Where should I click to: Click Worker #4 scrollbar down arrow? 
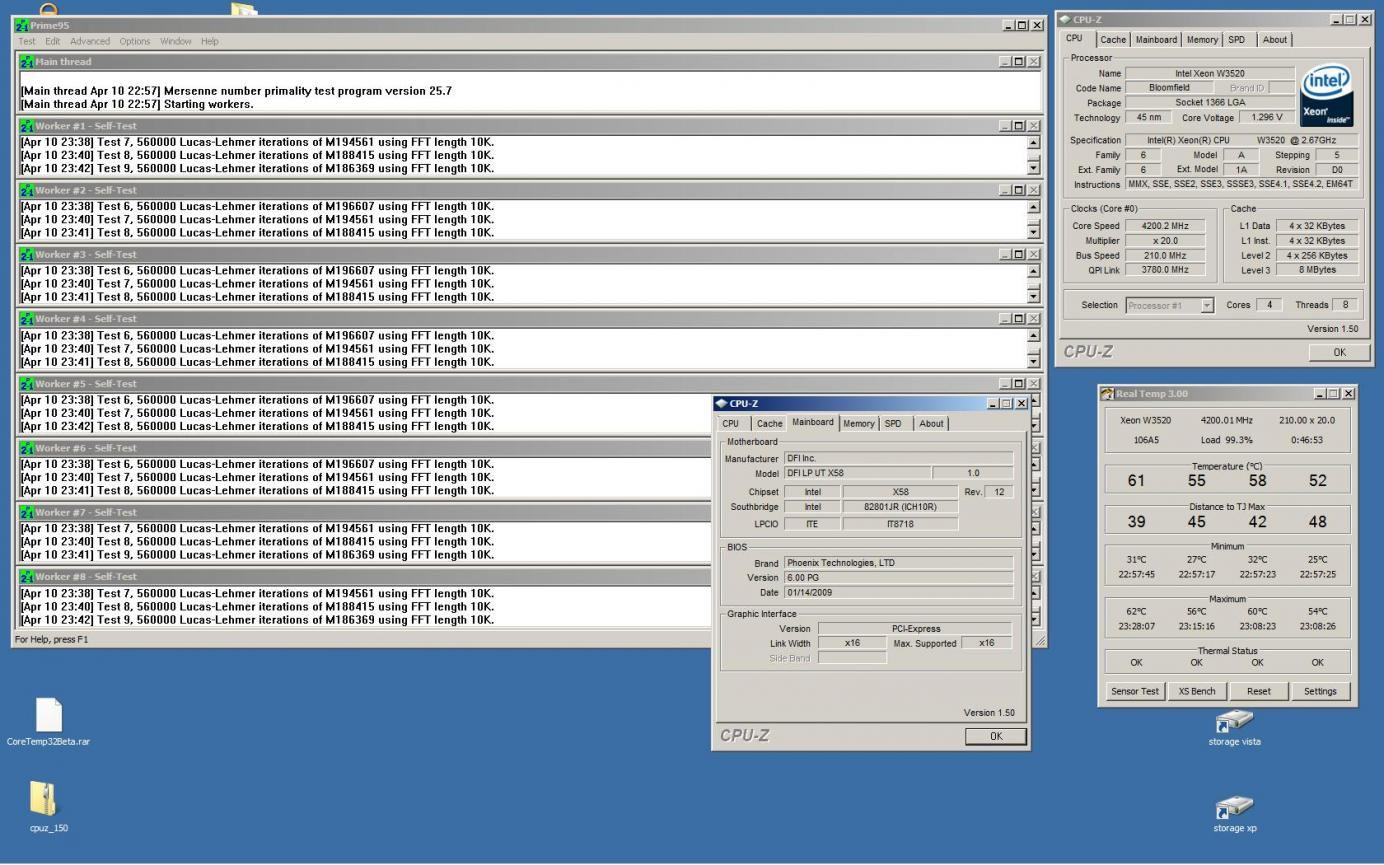1034,361
